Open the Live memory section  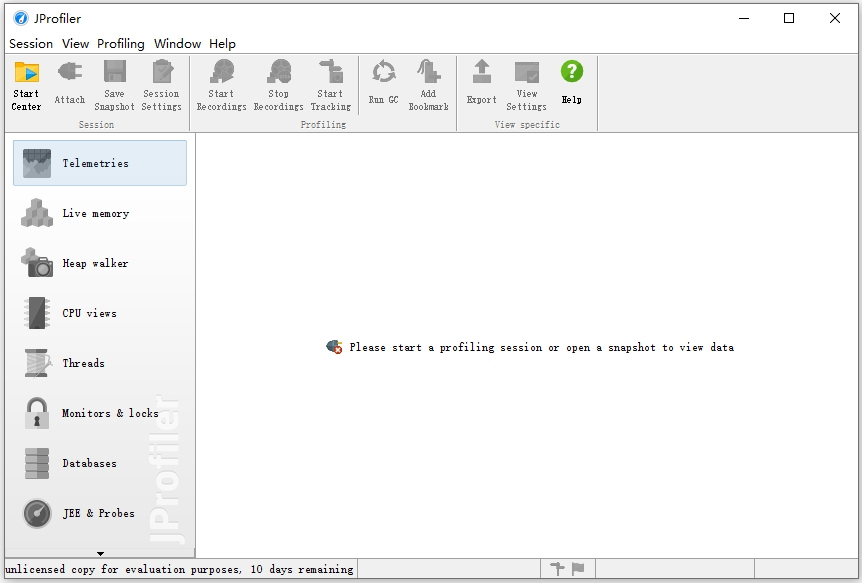coord(100,213)
